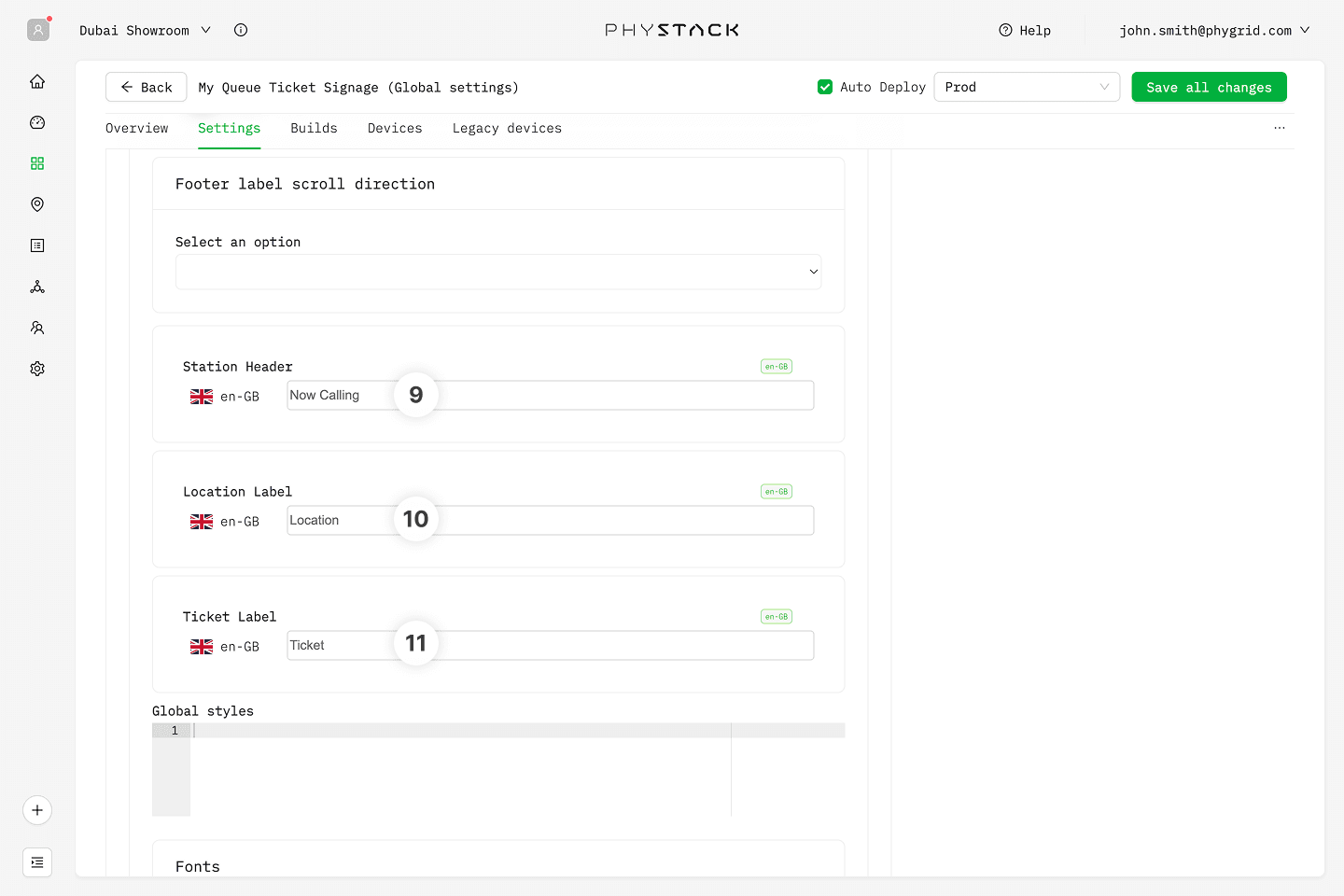The width and height of the screenshot is (1344, 896).
Task: Toggle the en-GB badge for Station Header
Action: point(776,367)
